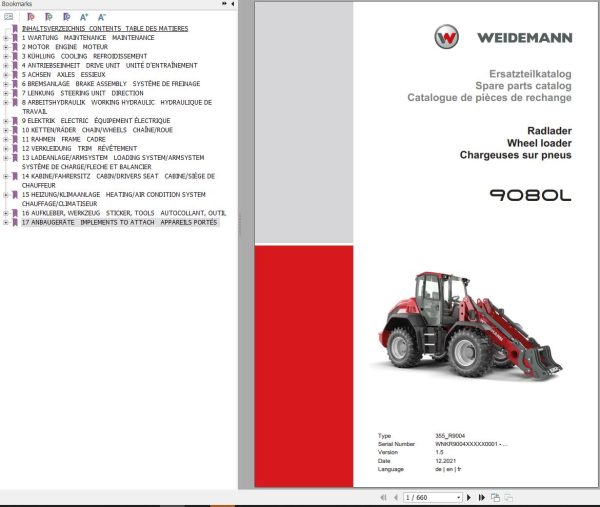Image resolution: width=600 pixels, height=507 pixels.
Task: Select bookmark 16 AUFKLEBER, WERKZEUG STICKER
Action: (x=124, y=213)
